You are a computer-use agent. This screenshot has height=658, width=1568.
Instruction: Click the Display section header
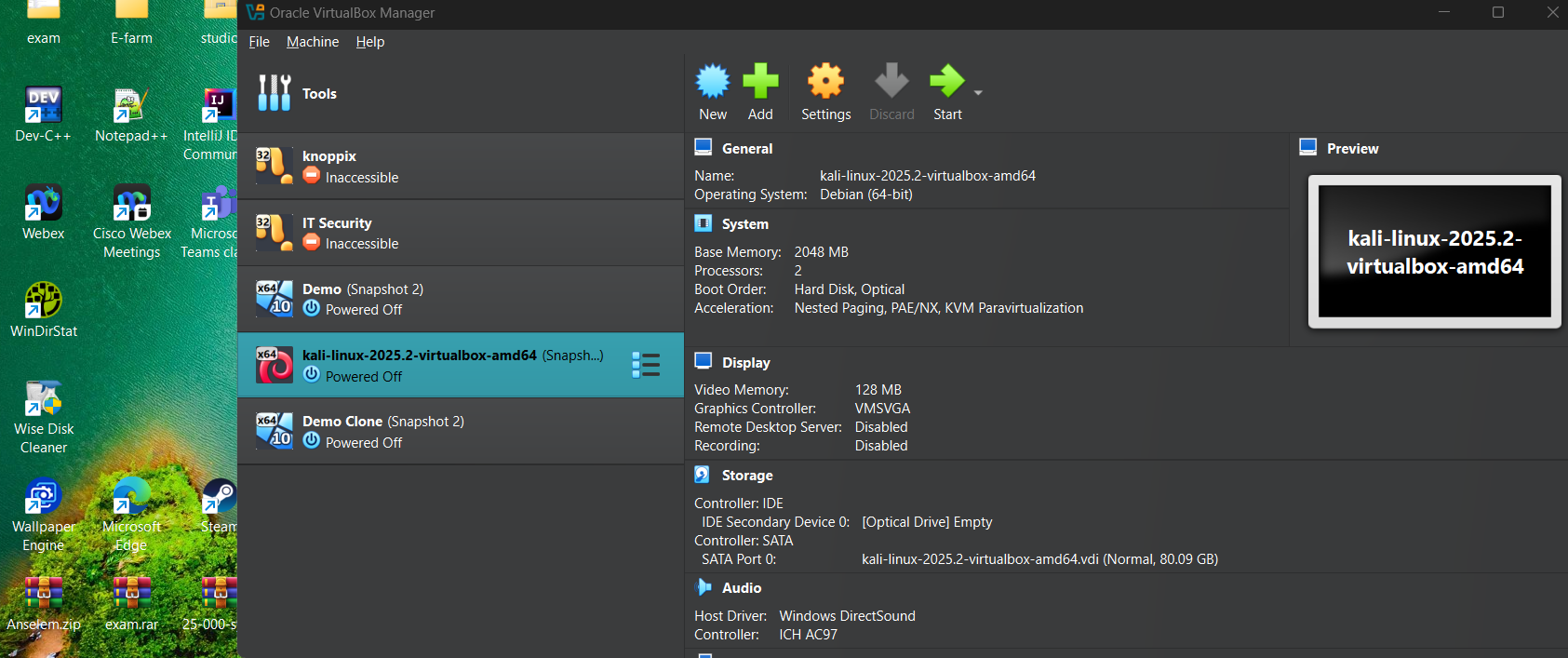click(746, 363)
